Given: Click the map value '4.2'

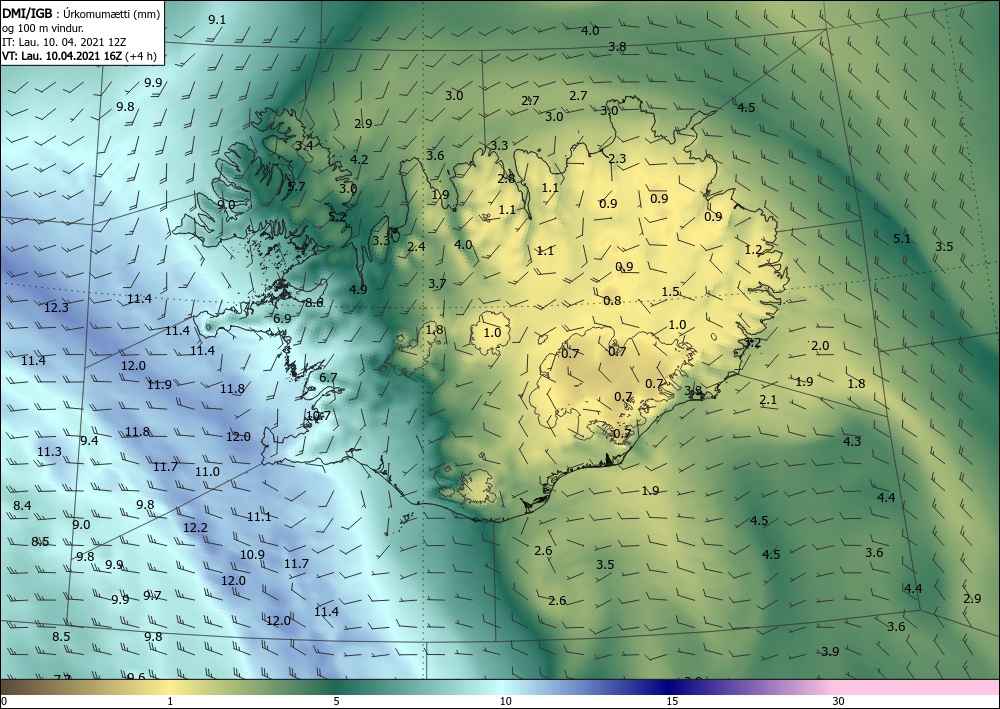Looking at the screenshot, I should point(359,159).
